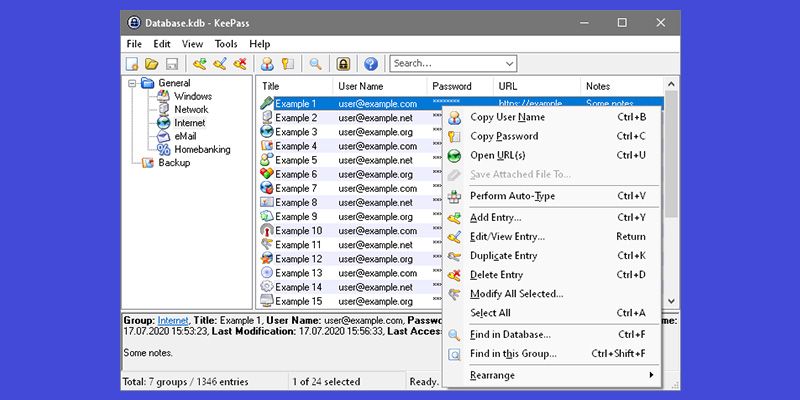This screenshot has width=800, height=400.
Task: Open the Tools menu
Action: (225, 44)
